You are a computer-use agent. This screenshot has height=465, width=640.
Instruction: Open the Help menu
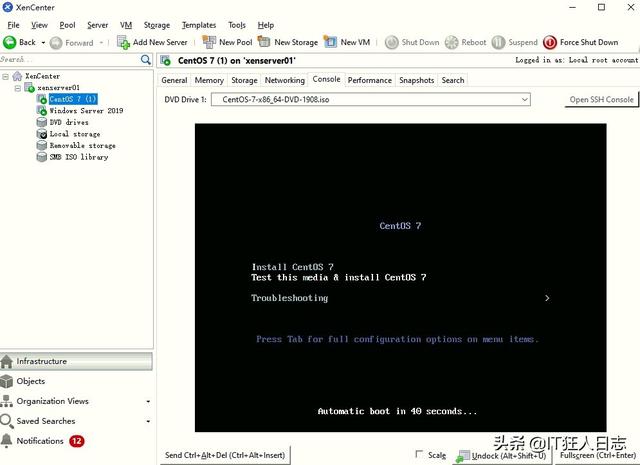coord(266,25)
